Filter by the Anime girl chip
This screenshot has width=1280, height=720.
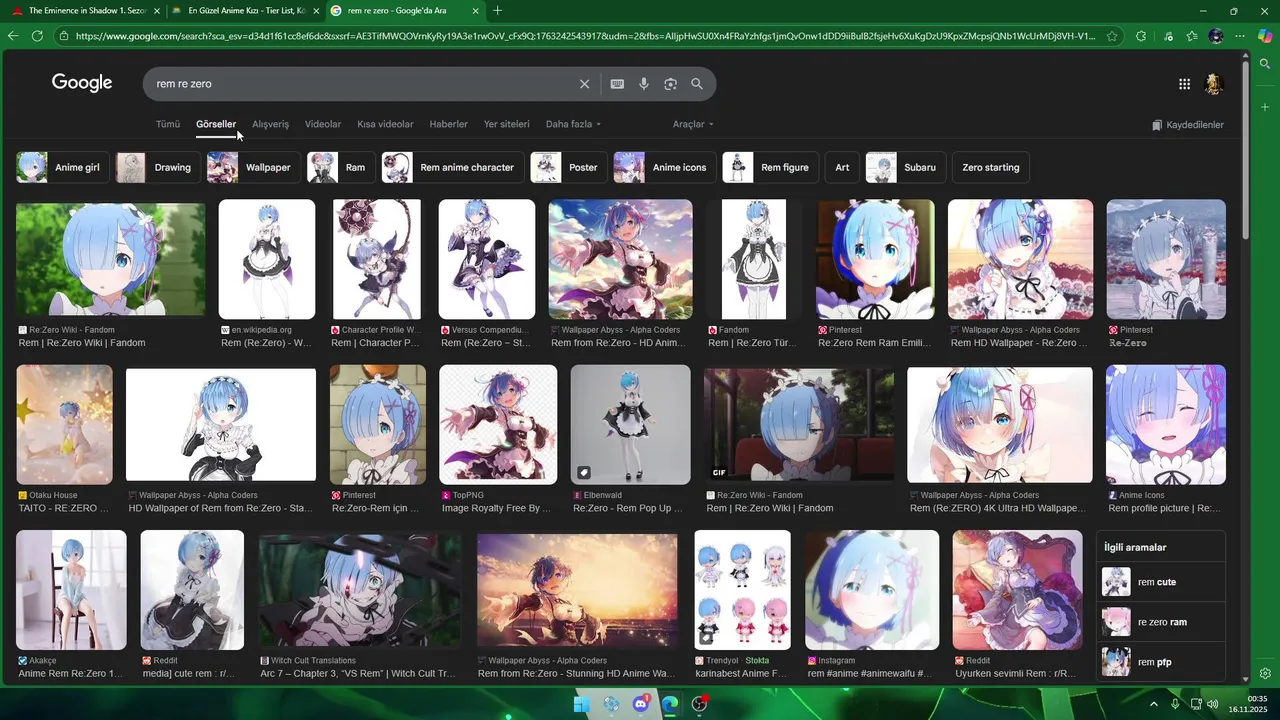63,167
